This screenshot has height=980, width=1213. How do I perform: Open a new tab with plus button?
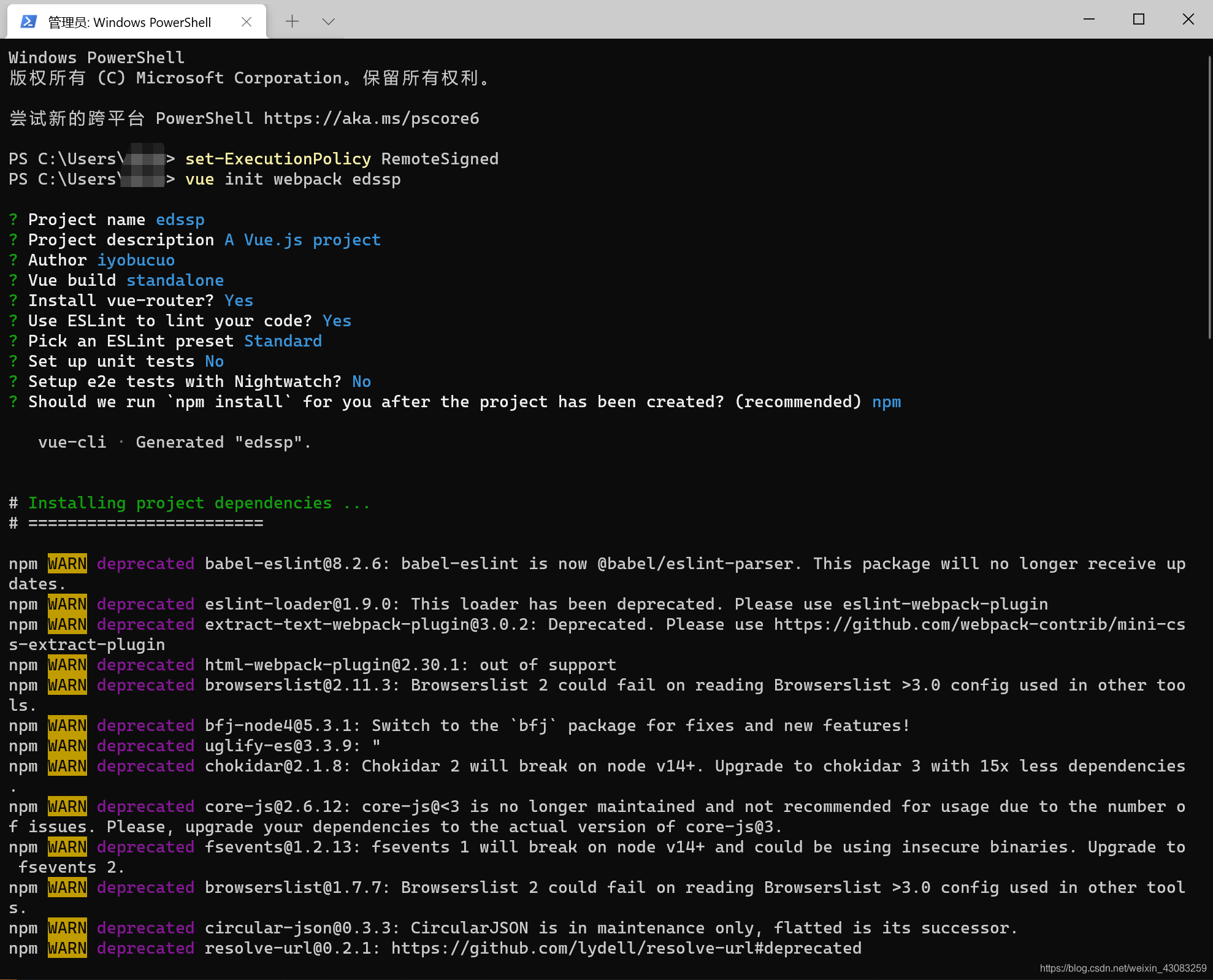coord(293,21)
